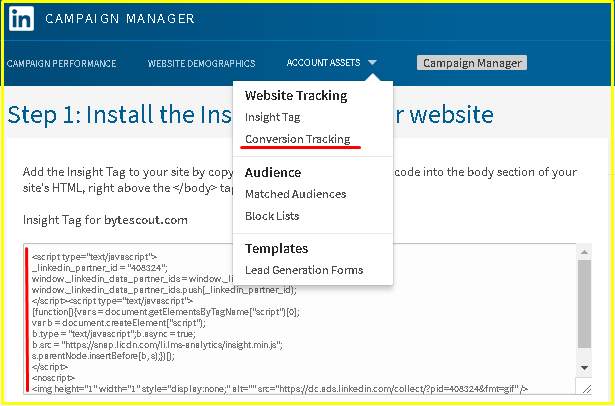This screenshot has height=406, width=615.
Task: Click the code box scrollbar thumb
Action: 584,304
